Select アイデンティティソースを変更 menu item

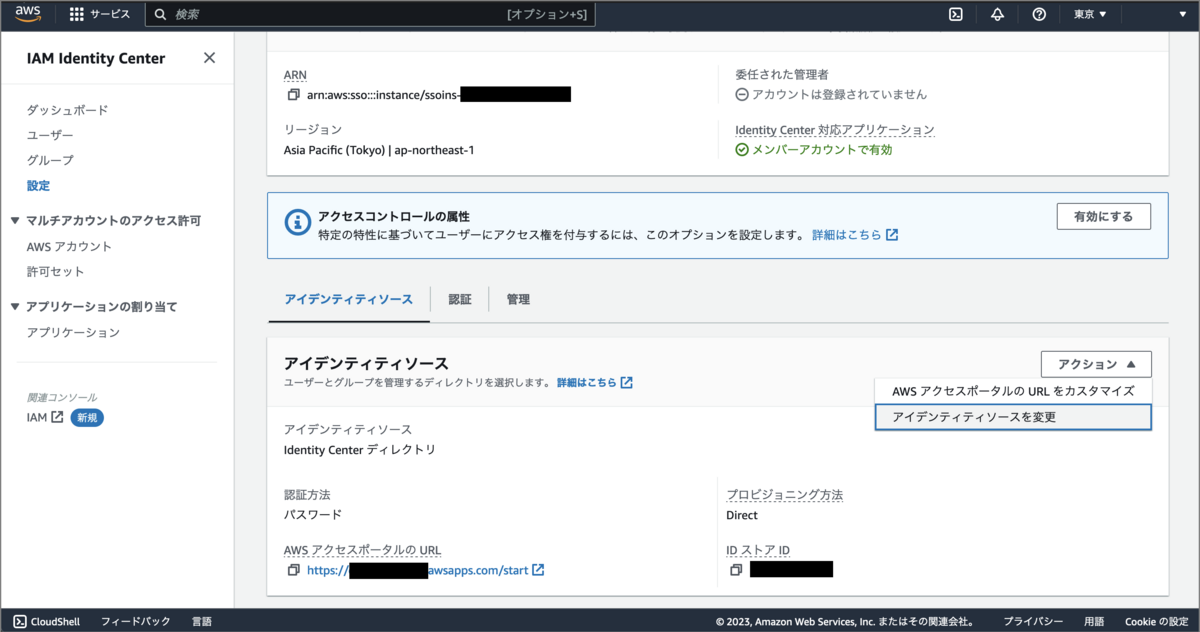1013,417
